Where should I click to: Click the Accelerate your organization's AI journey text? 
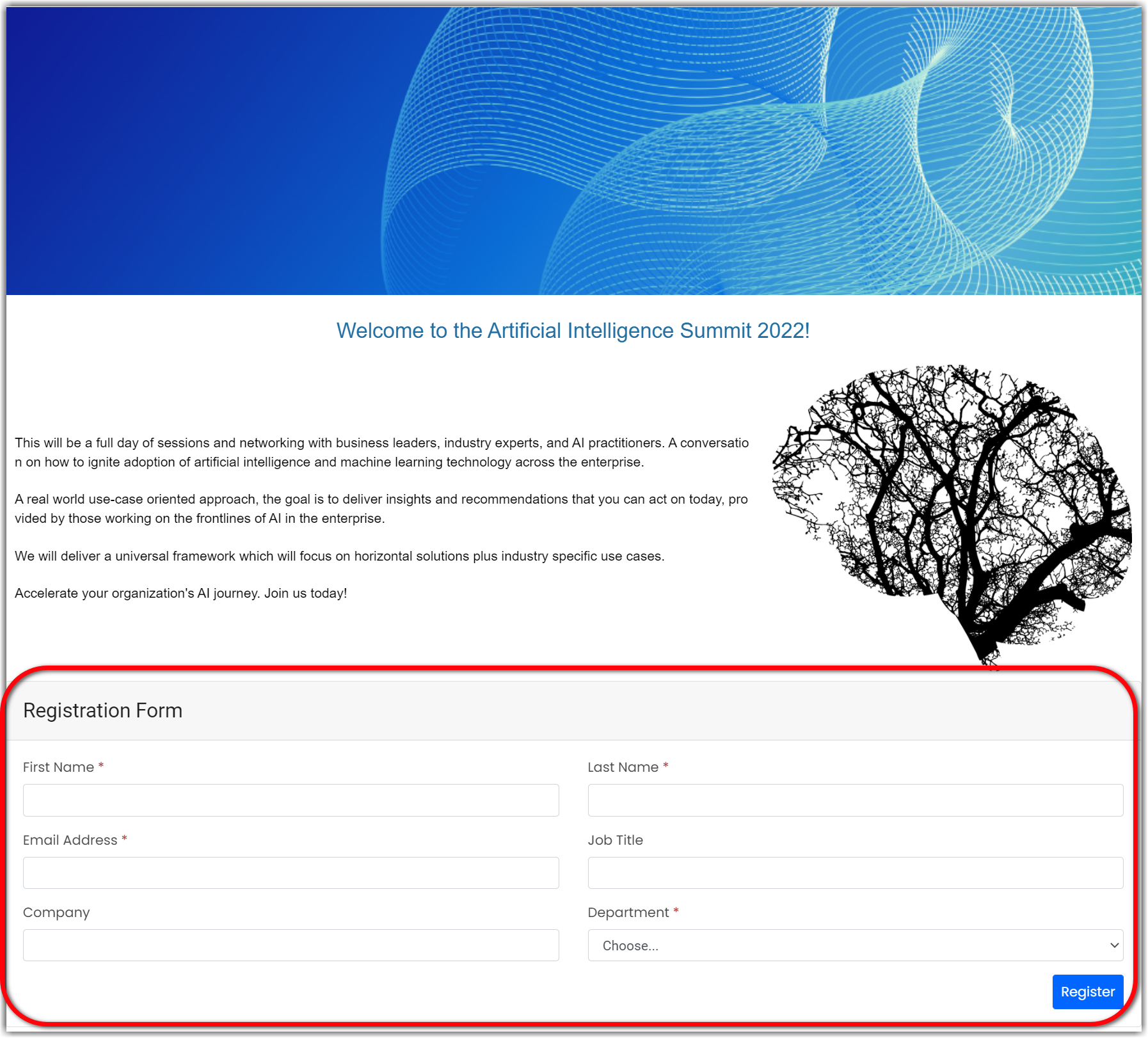coord(180,593)
